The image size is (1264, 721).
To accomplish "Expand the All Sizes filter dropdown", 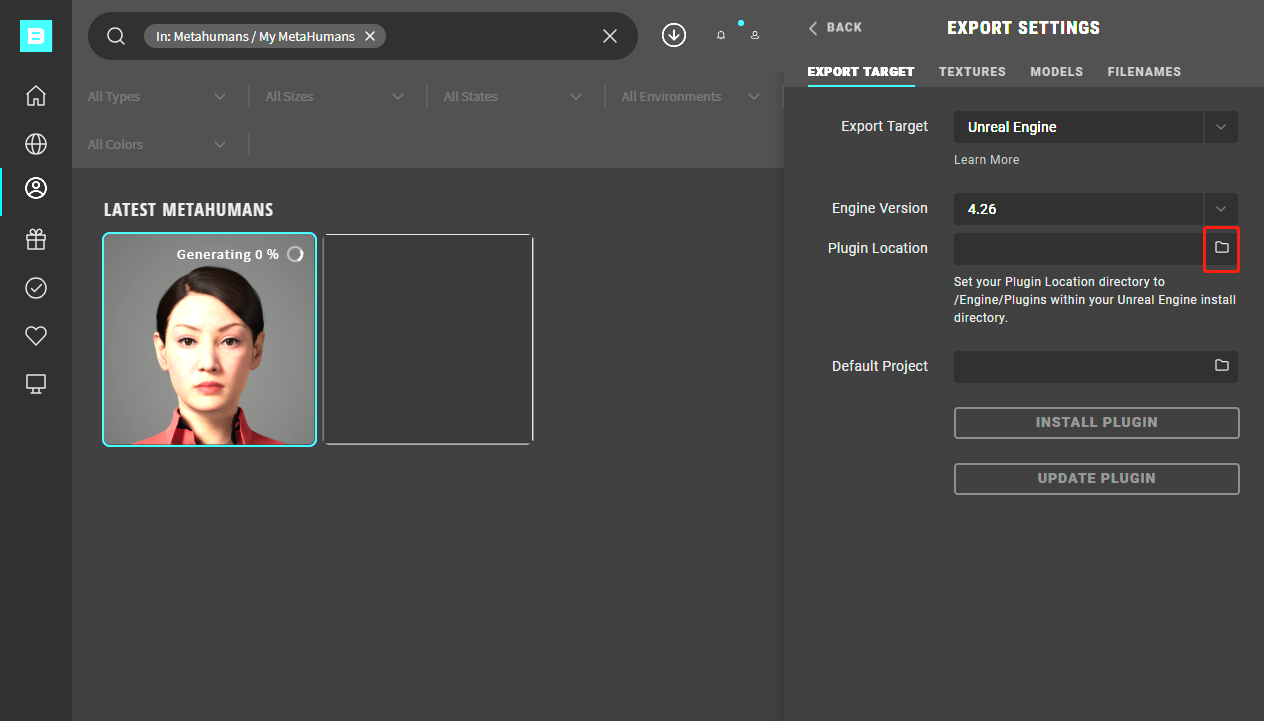I will point(335,97).
